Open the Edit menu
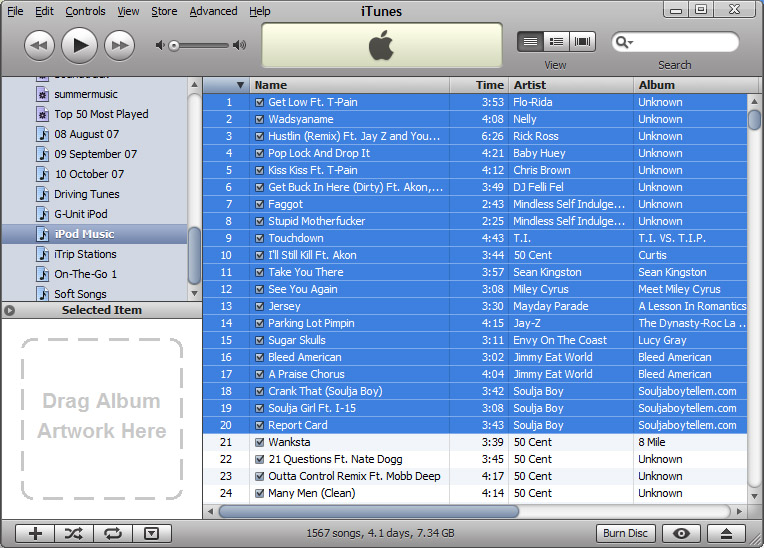764x548 pixels. pos(44,11)
